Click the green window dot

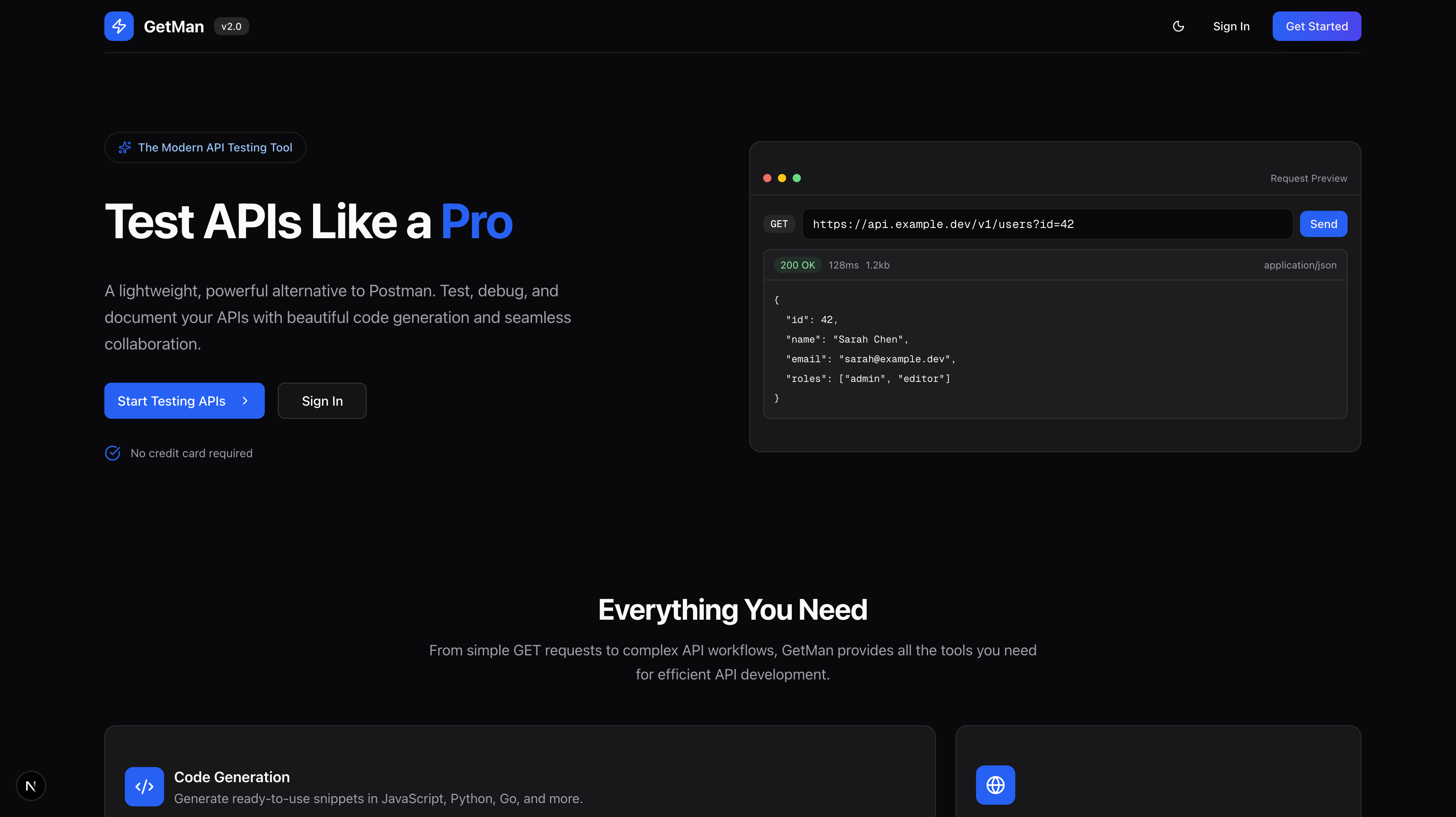[796, 178]
